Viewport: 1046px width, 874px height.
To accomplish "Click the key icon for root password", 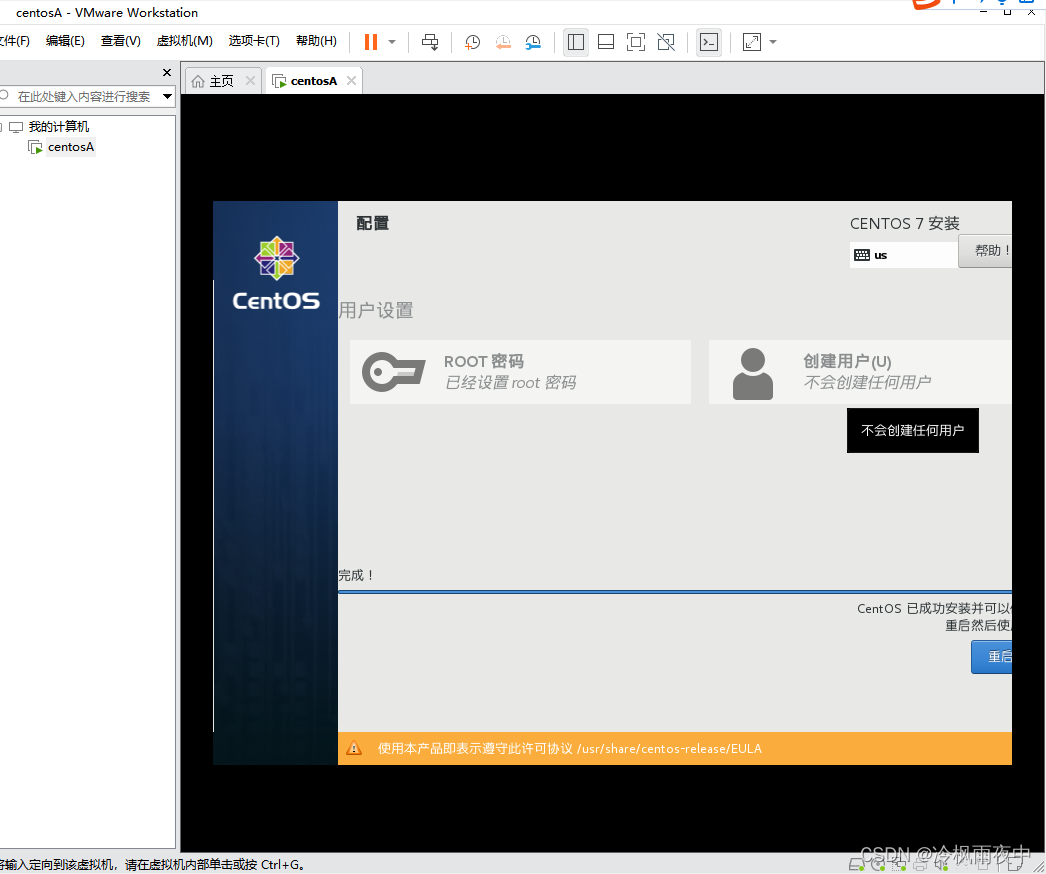I will 394,372.
